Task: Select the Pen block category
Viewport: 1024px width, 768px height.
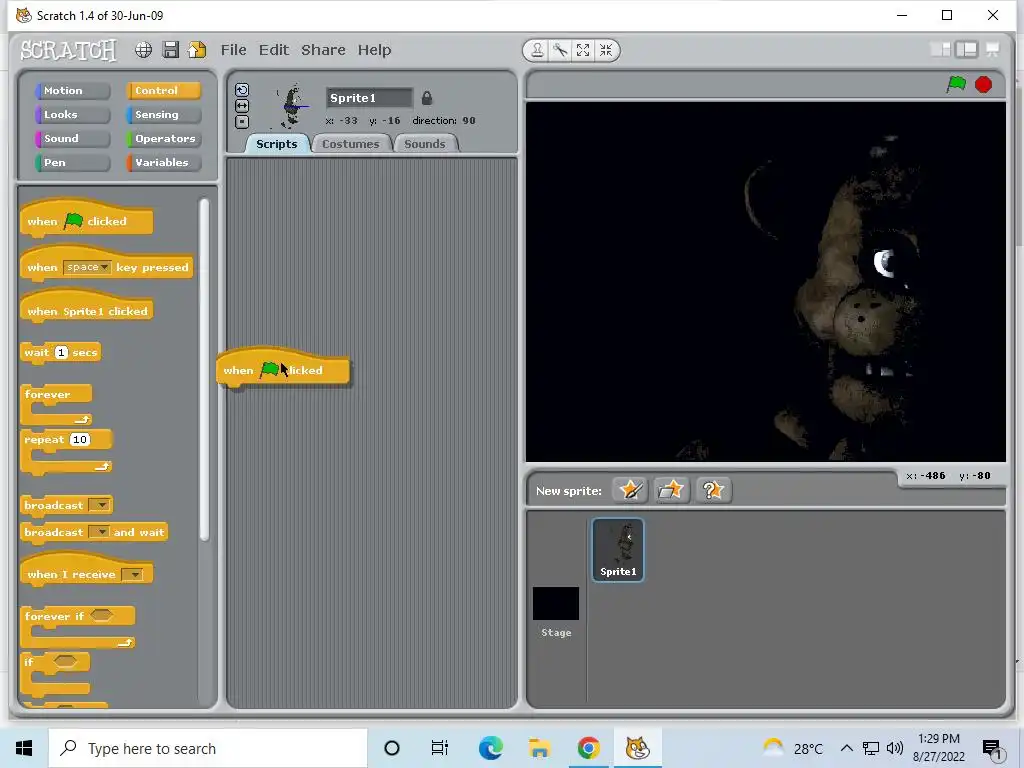Action: [72, 163]
